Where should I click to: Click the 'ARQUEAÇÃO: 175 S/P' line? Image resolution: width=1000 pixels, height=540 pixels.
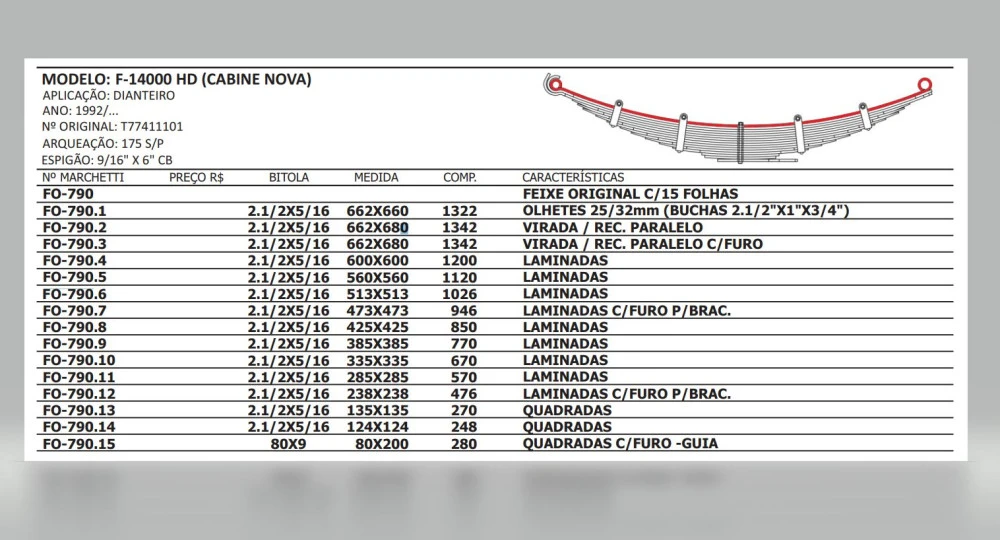(x=103, y=143)
